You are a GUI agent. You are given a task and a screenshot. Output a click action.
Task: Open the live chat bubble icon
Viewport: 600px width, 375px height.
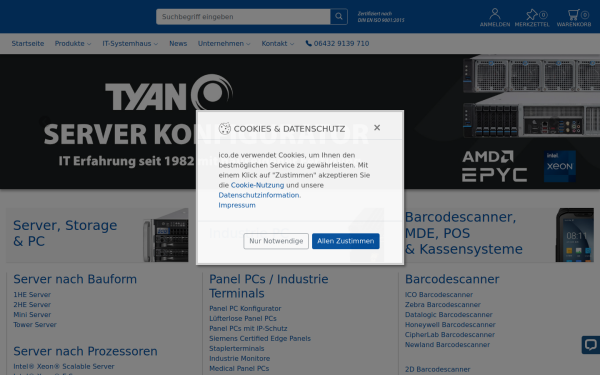click(591, 345)
